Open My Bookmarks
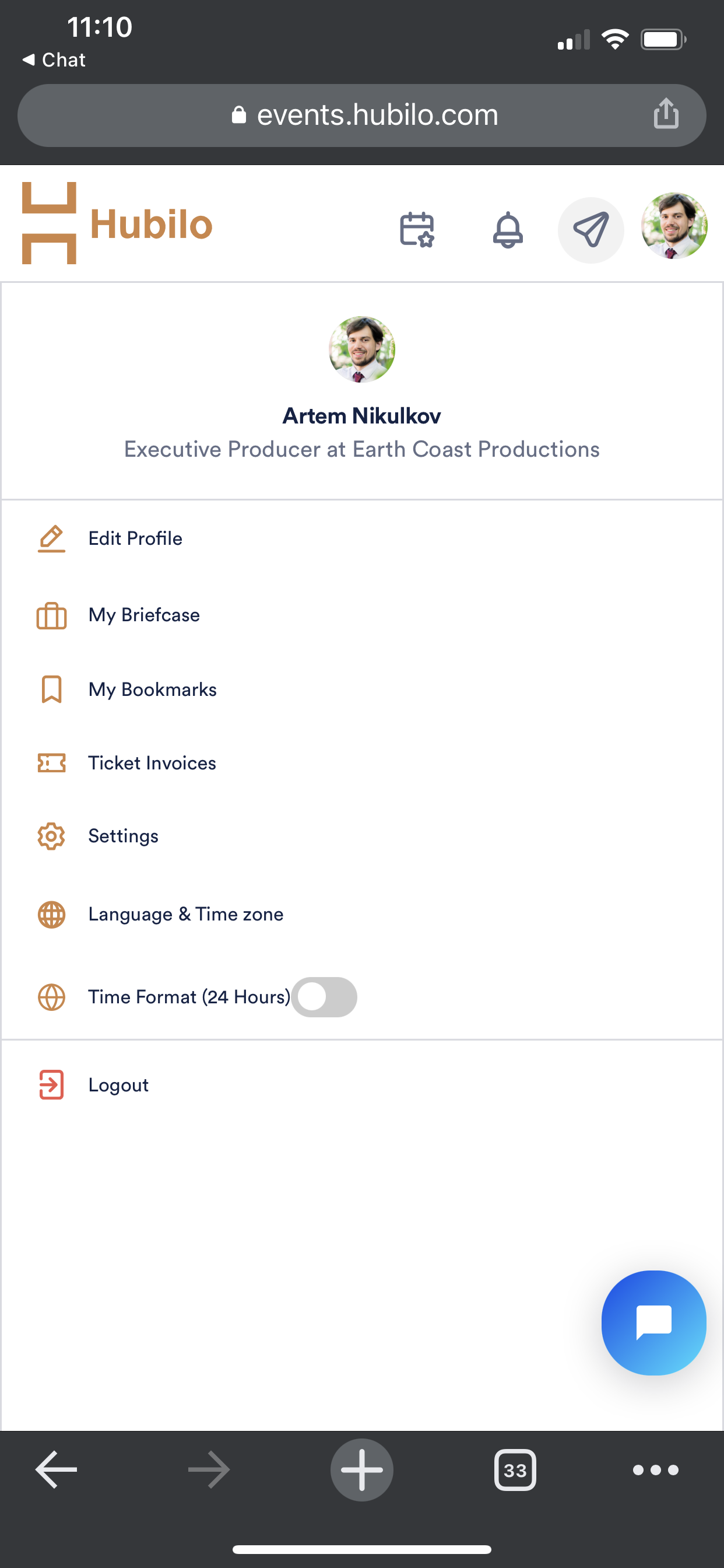Screen dimensions: 724x1568 coord(152,689)
